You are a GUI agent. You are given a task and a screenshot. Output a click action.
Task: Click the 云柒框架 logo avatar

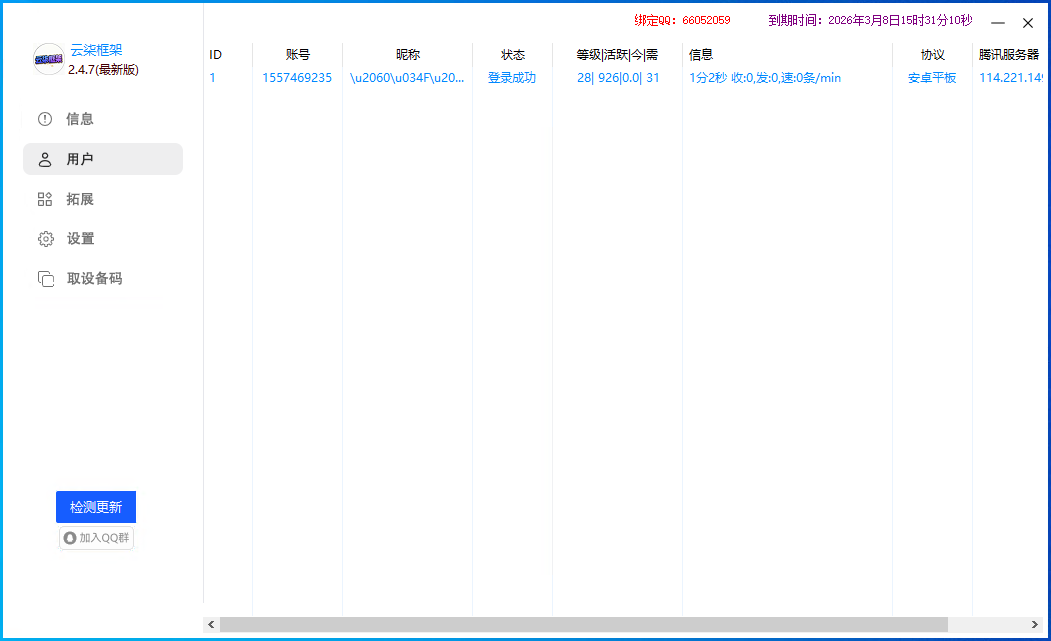click(48, 60)
